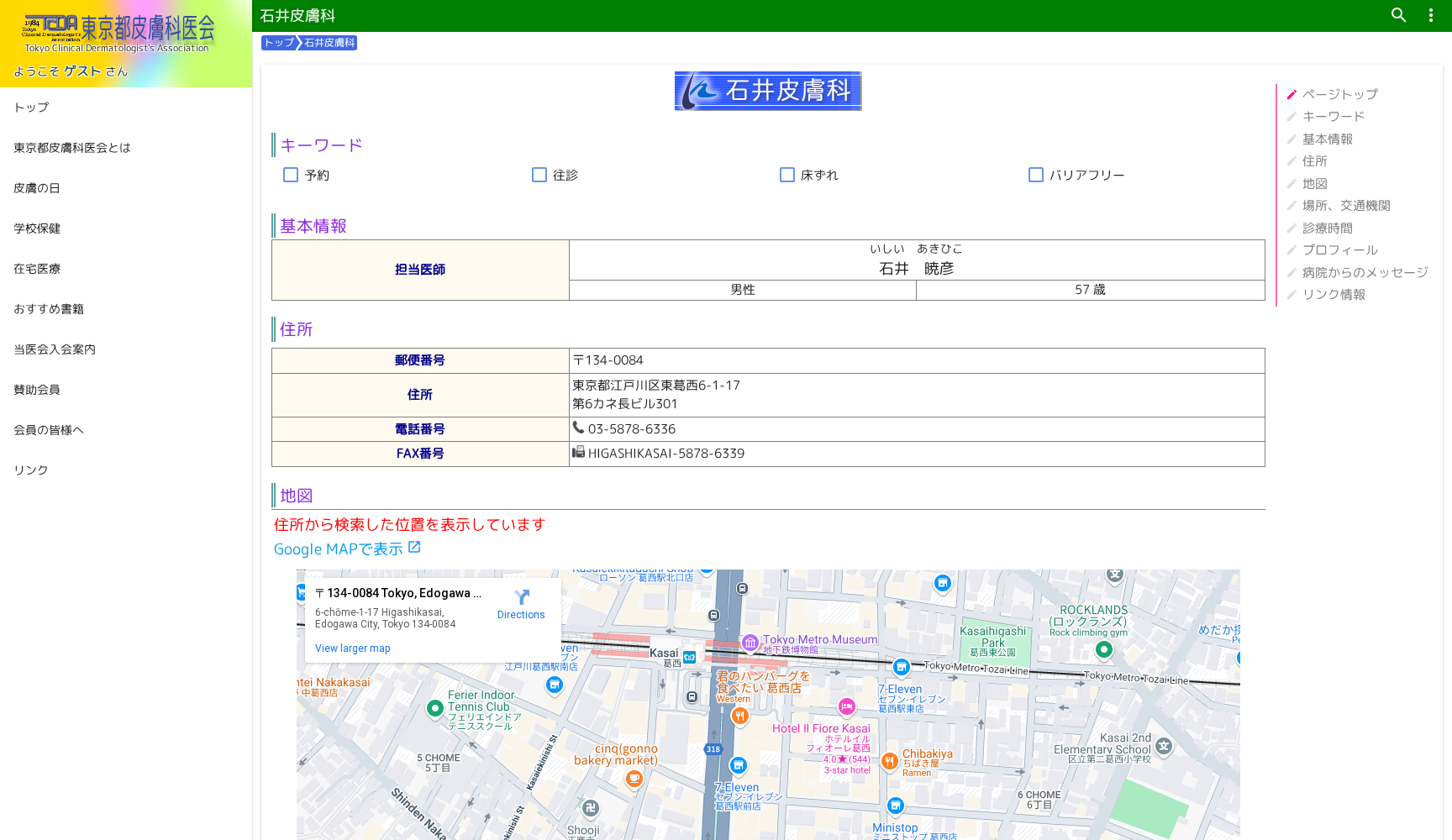The width and height of the screenshot is (1452, 840).
Task: Click View larger map in the map card
Action: (x=352, y=648)
